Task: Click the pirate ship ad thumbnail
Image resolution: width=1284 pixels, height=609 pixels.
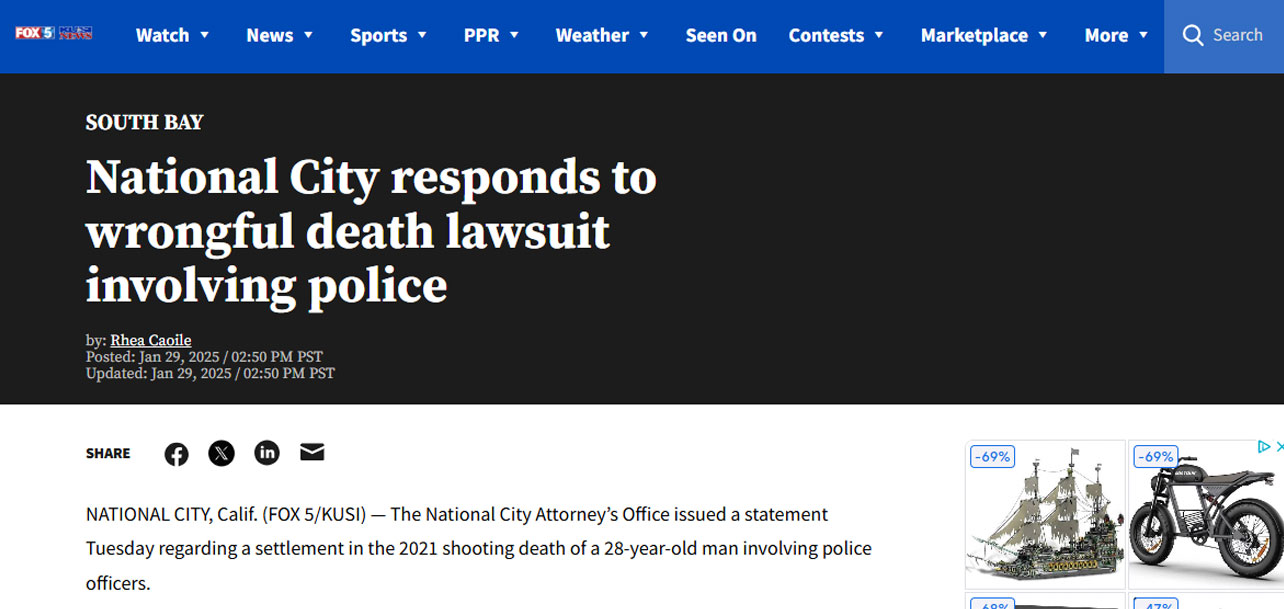Action: (1044, 520)
